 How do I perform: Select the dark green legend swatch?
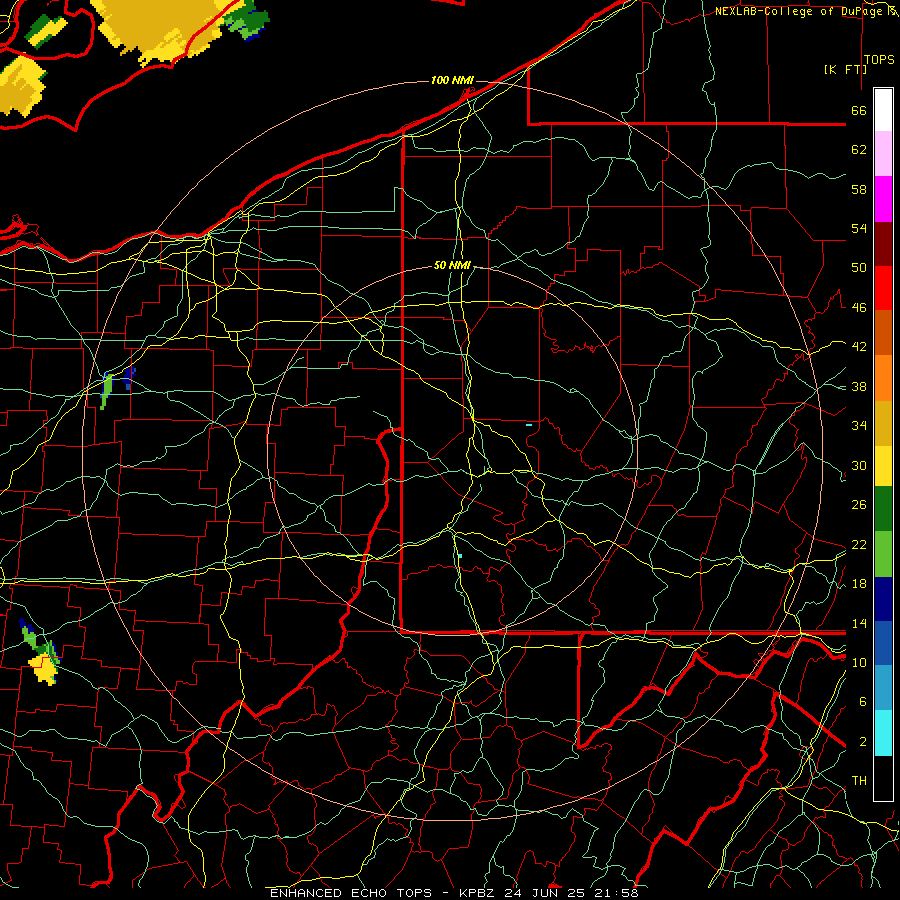coord(883,509)
